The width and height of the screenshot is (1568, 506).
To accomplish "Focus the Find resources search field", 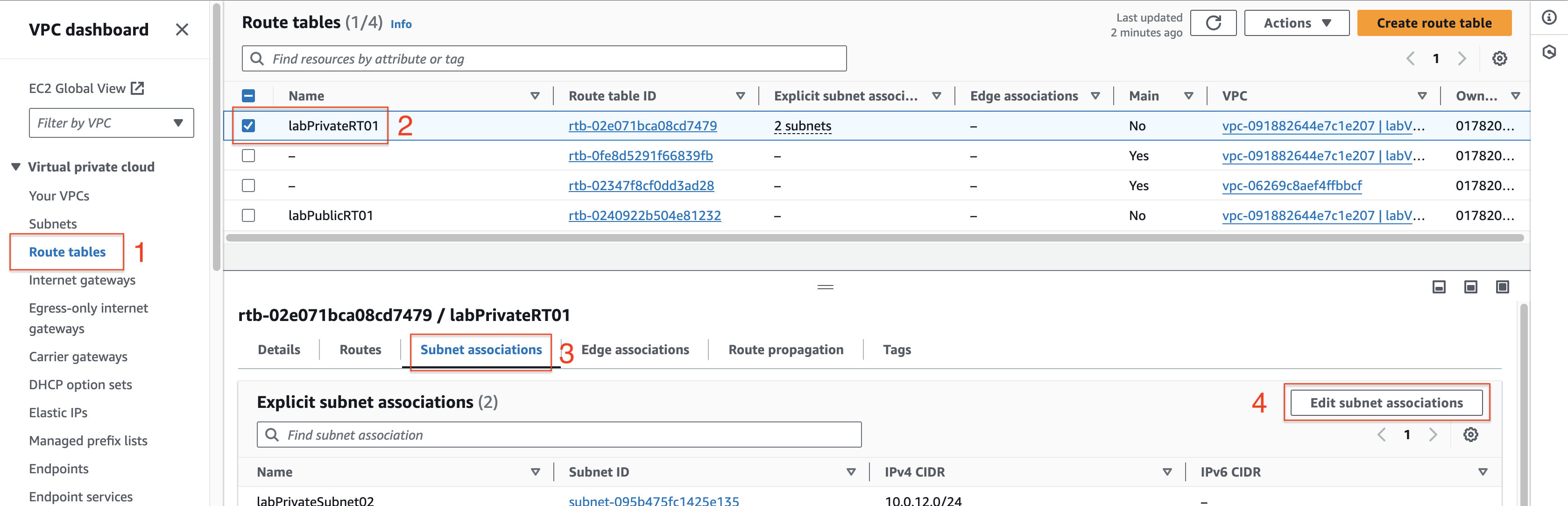I will [x=544, y=58].
